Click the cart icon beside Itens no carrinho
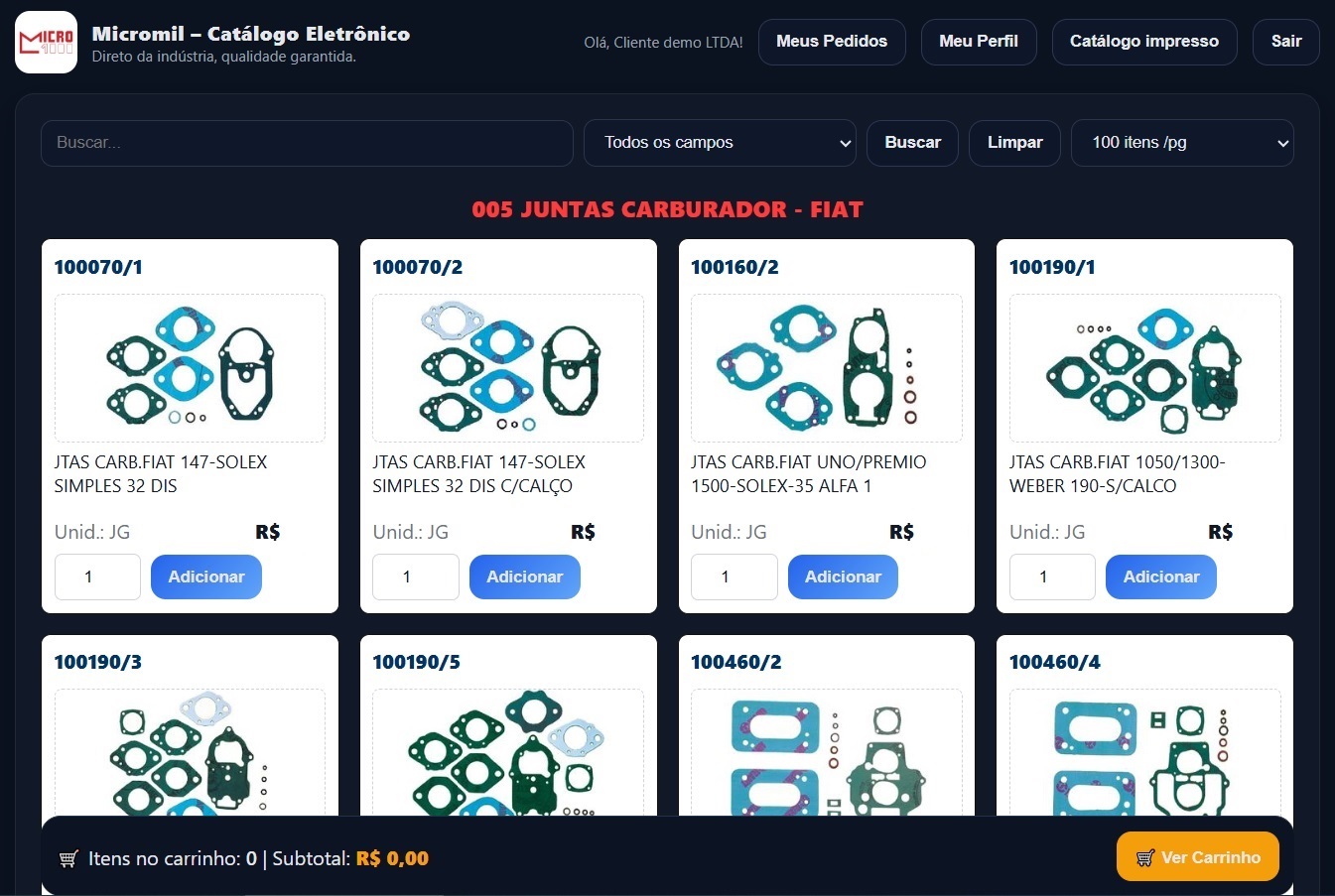This screenshot has height=896, width=1335. pyautogui.click(x=68, y=859)
